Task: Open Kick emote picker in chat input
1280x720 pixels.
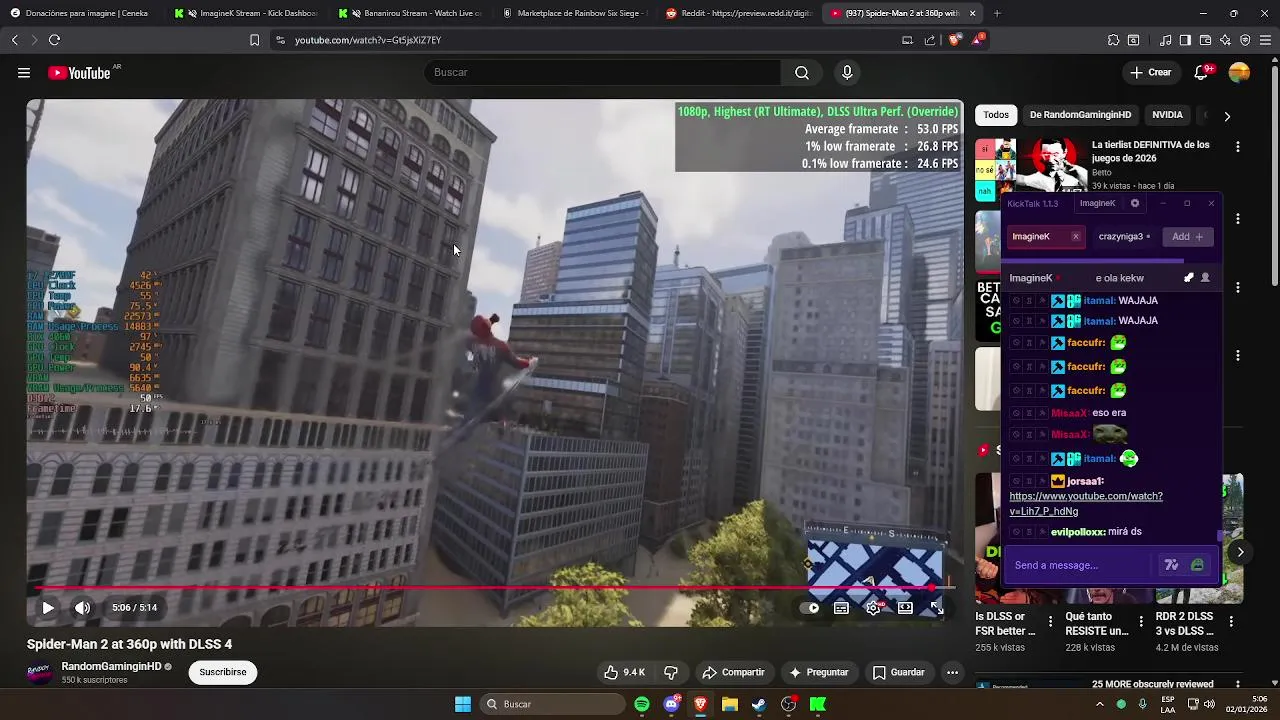Action: [1197, 566]
